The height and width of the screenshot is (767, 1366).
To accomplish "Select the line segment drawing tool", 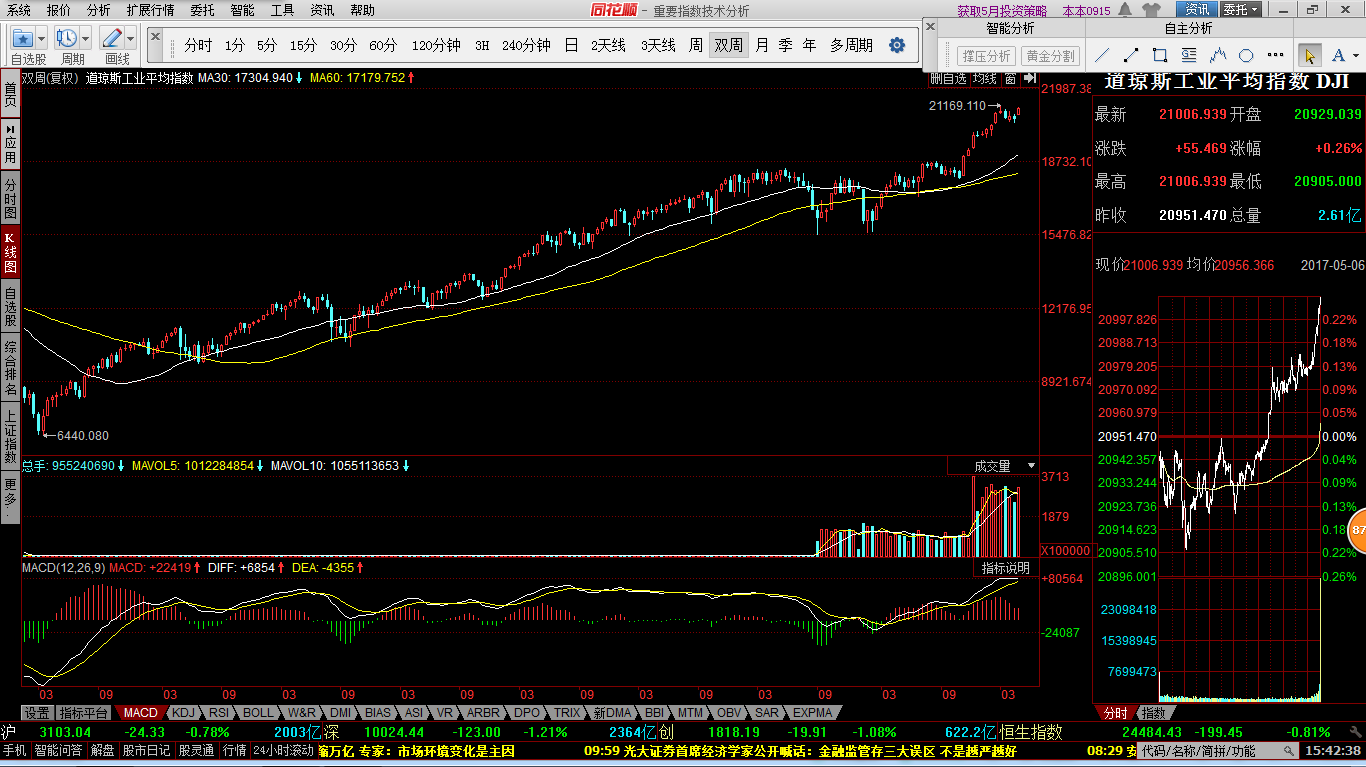I will (1131, 55).
